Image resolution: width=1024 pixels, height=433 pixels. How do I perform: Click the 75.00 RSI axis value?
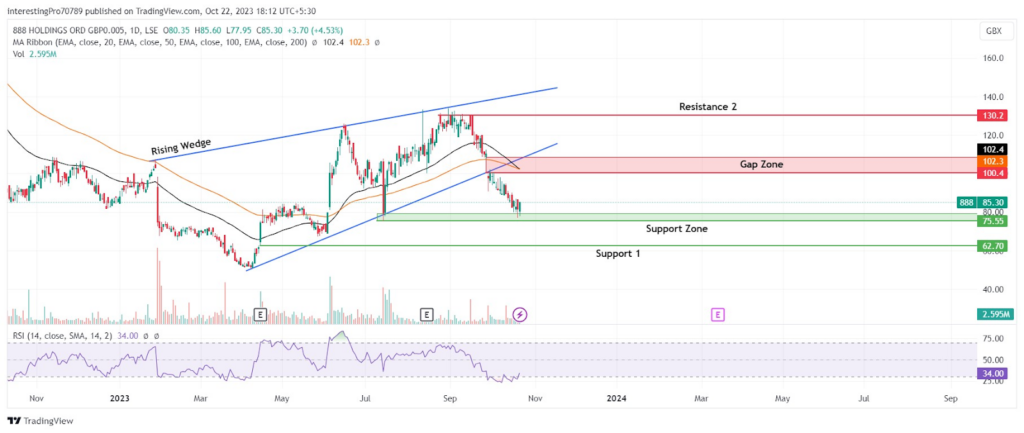tap(993, 338)
